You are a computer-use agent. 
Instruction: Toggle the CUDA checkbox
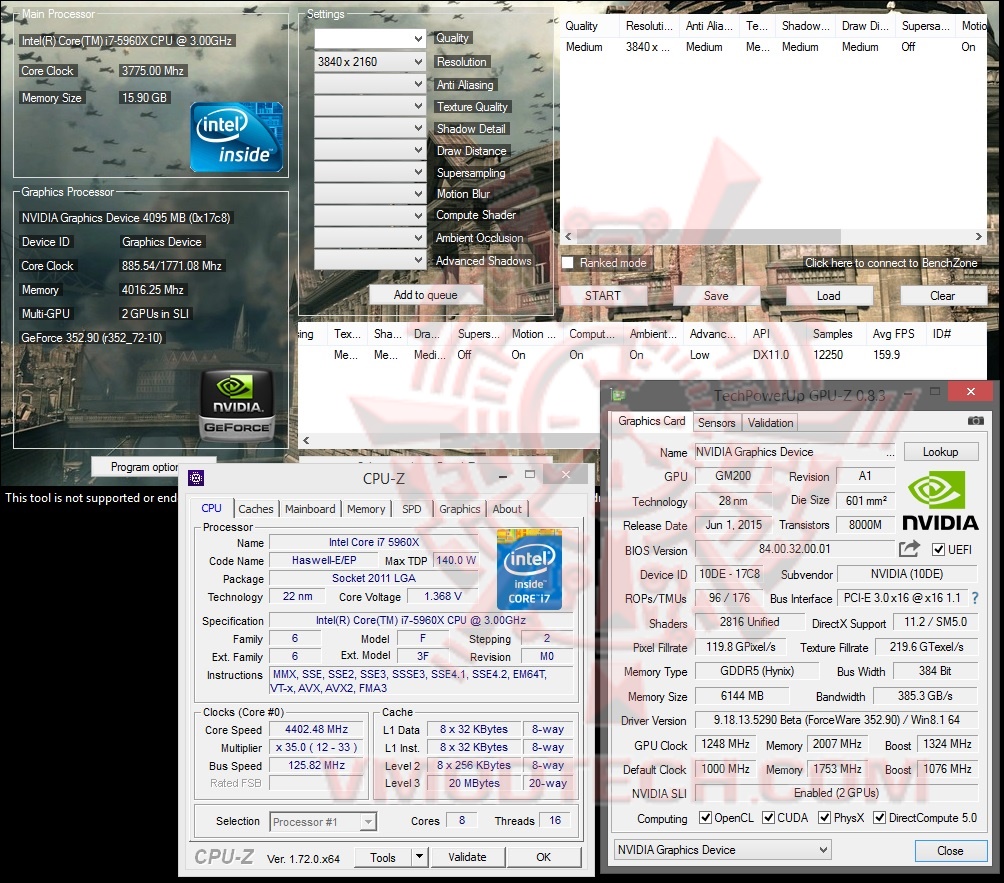click(x=768, y=818)
